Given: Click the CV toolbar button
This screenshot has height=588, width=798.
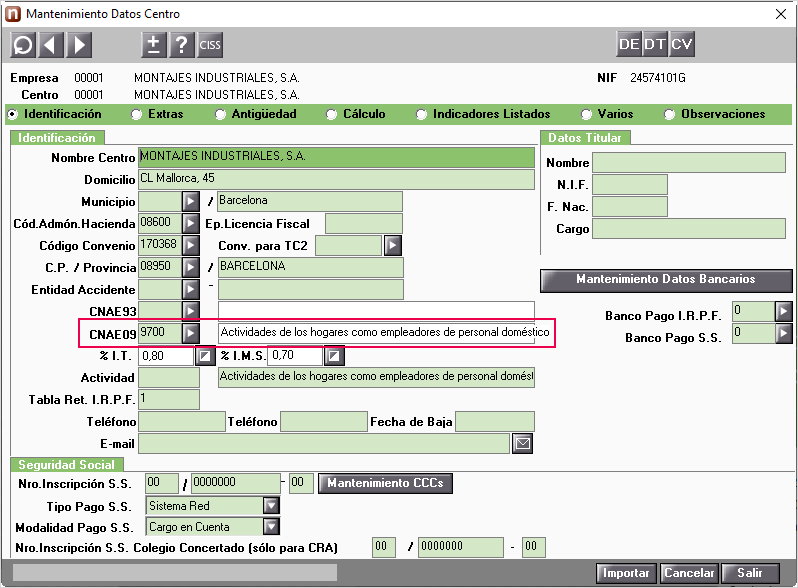Looking at the screenshot, I should coord(681,44).
